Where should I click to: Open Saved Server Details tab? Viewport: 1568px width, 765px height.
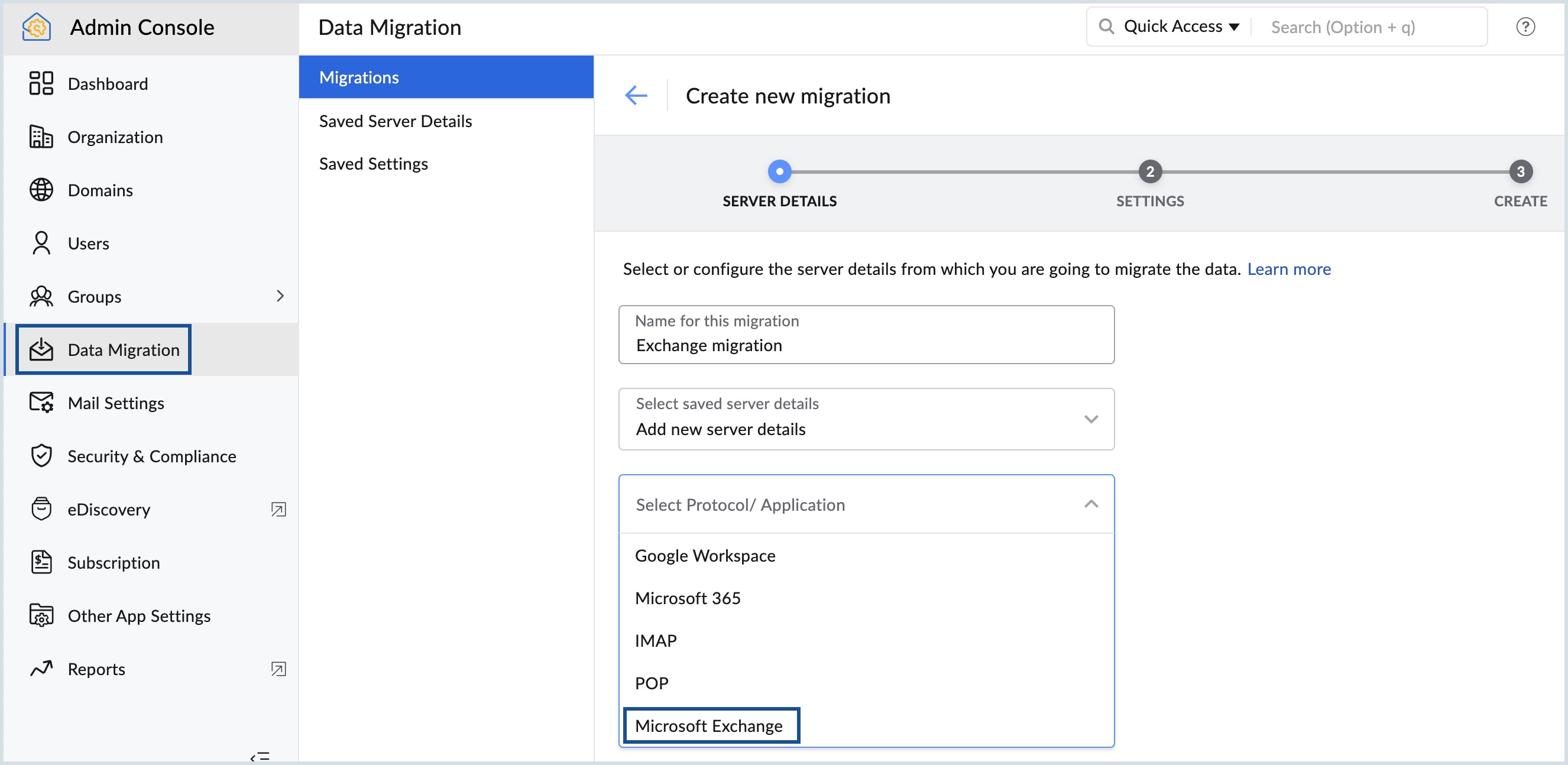(x=395, y=121)
